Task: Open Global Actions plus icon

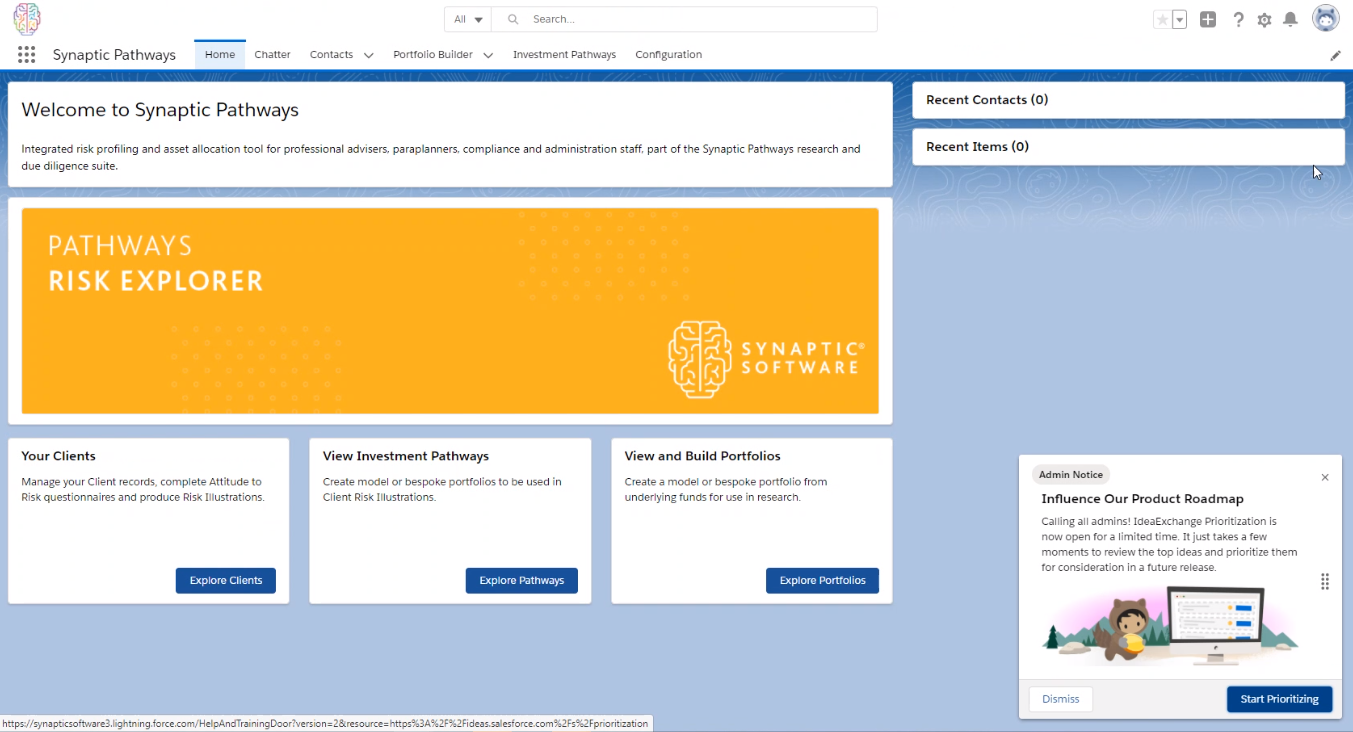Action: [1208, 20]
